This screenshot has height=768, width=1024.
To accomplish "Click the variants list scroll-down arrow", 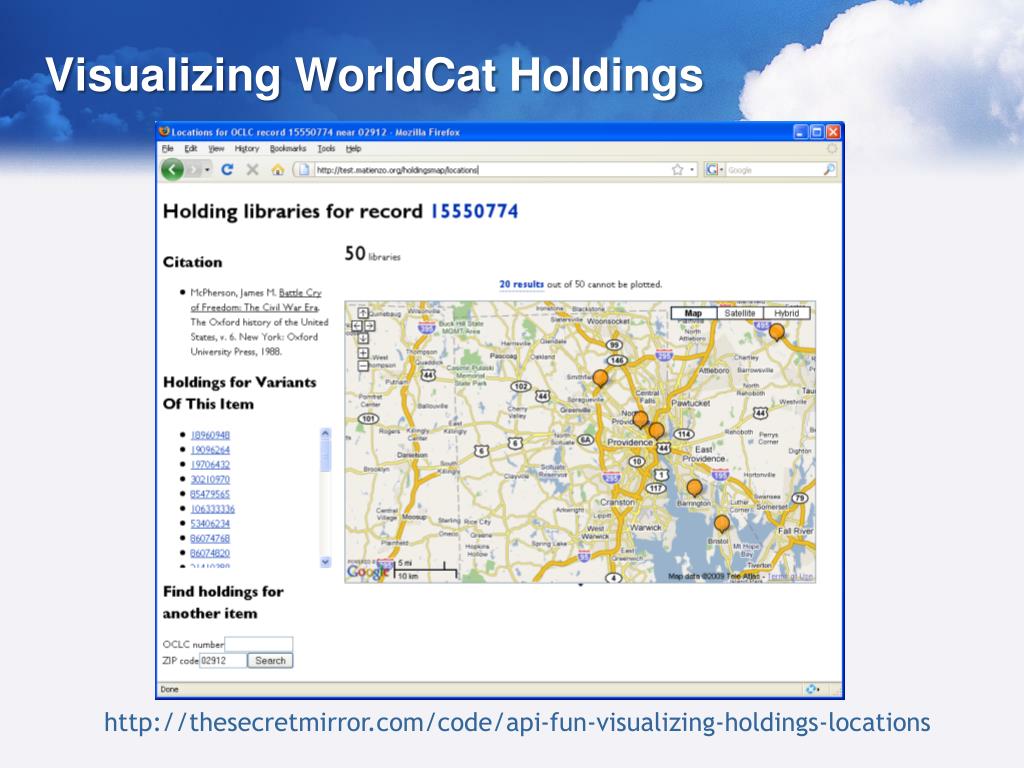I will (325, 562).
